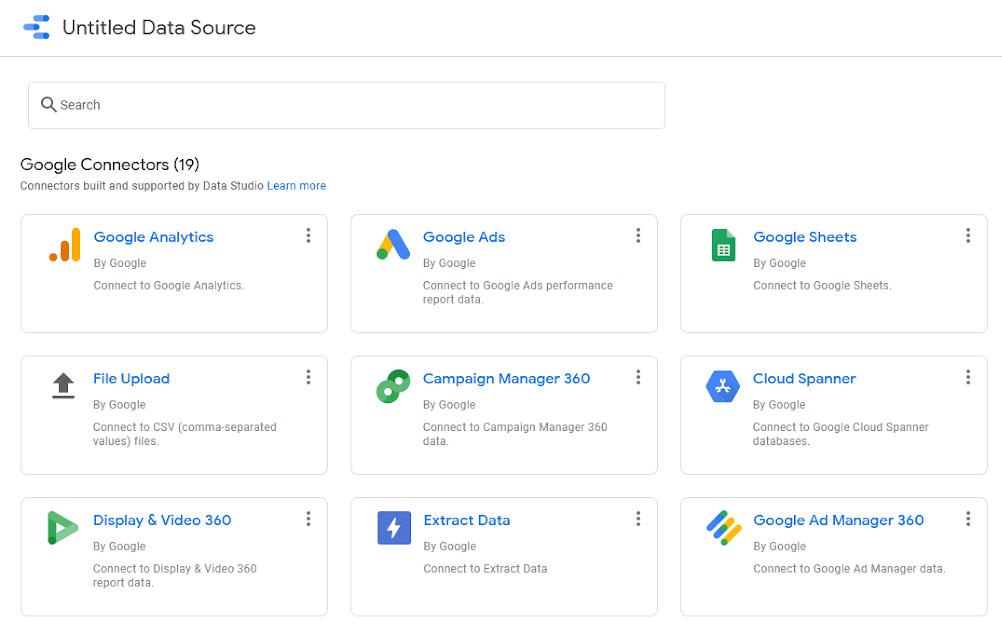Click the 'Connect to CSV (comma-separated values) files.' text
The image size is (1002, 627).
coord(185,434)
